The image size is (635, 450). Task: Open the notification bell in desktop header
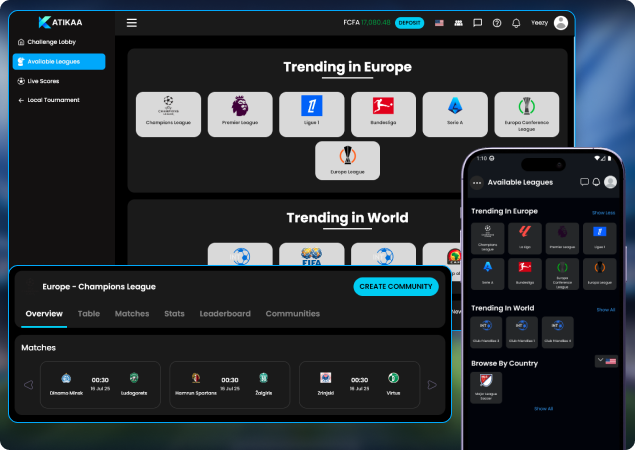[x=516, y=23]
